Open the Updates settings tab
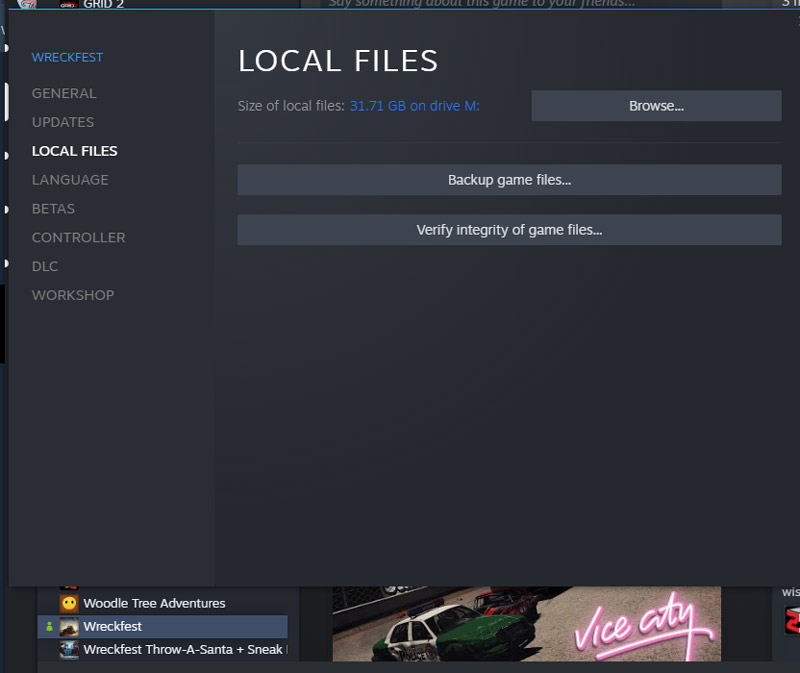Image resolution: width=800 pixels, height=673 pixels. click(63, 122)
